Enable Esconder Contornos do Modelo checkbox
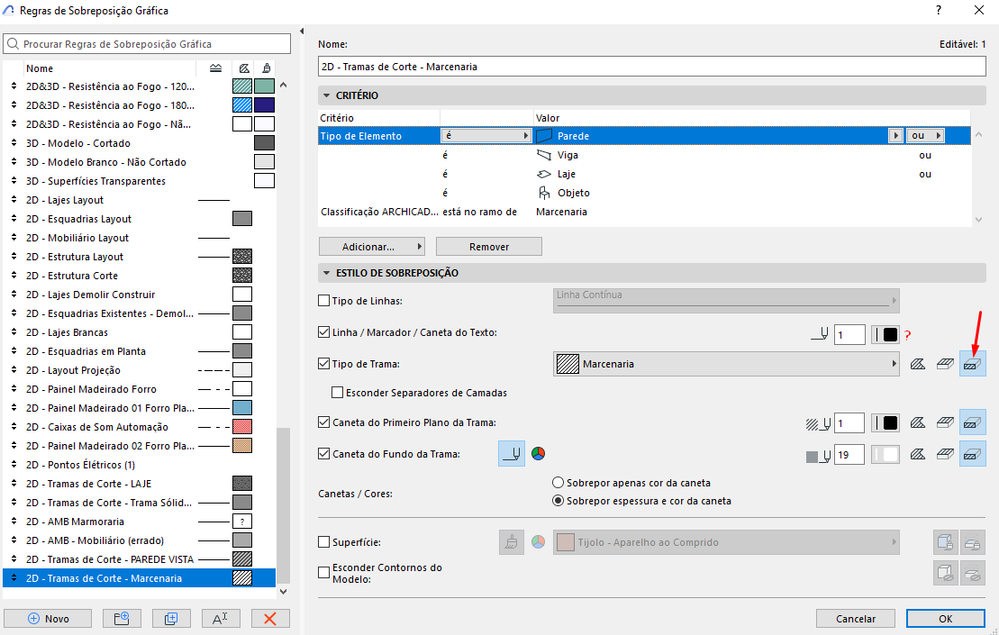The height and width of the screenshot is (635, 999). click(324, 573)
